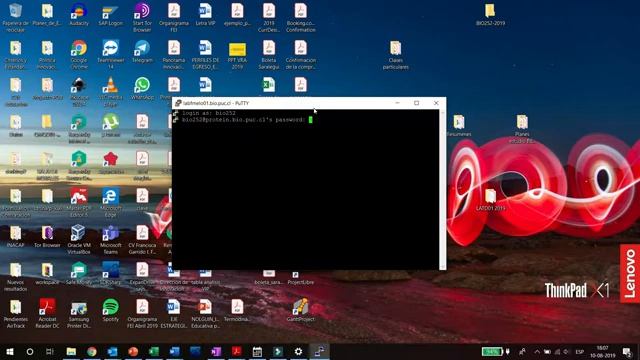
Task: Open the Microsoft Teams desktop shortcut
Action: (110, 240)
